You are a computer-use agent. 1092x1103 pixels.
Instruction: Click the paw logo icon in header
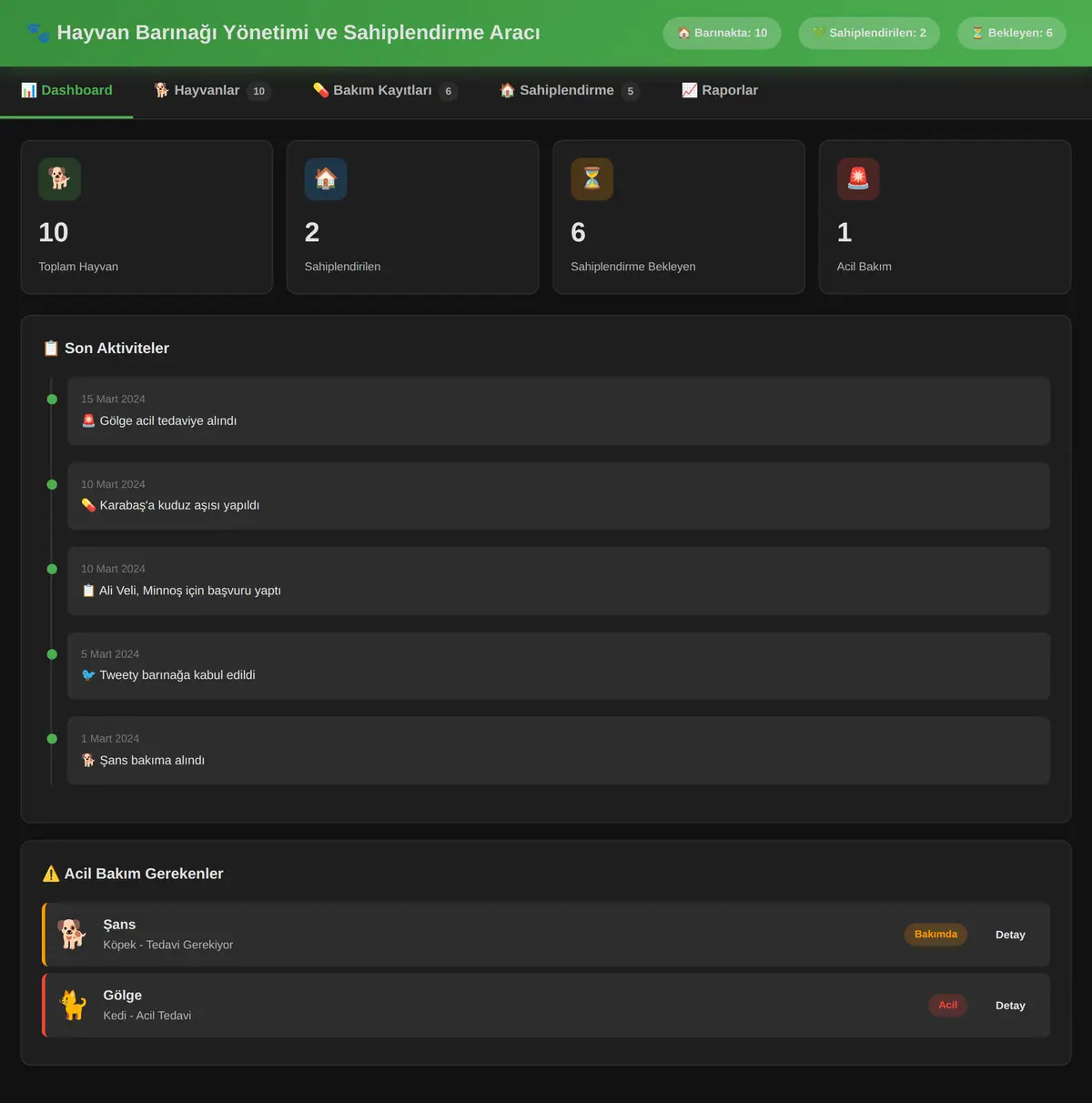(38, 33)
